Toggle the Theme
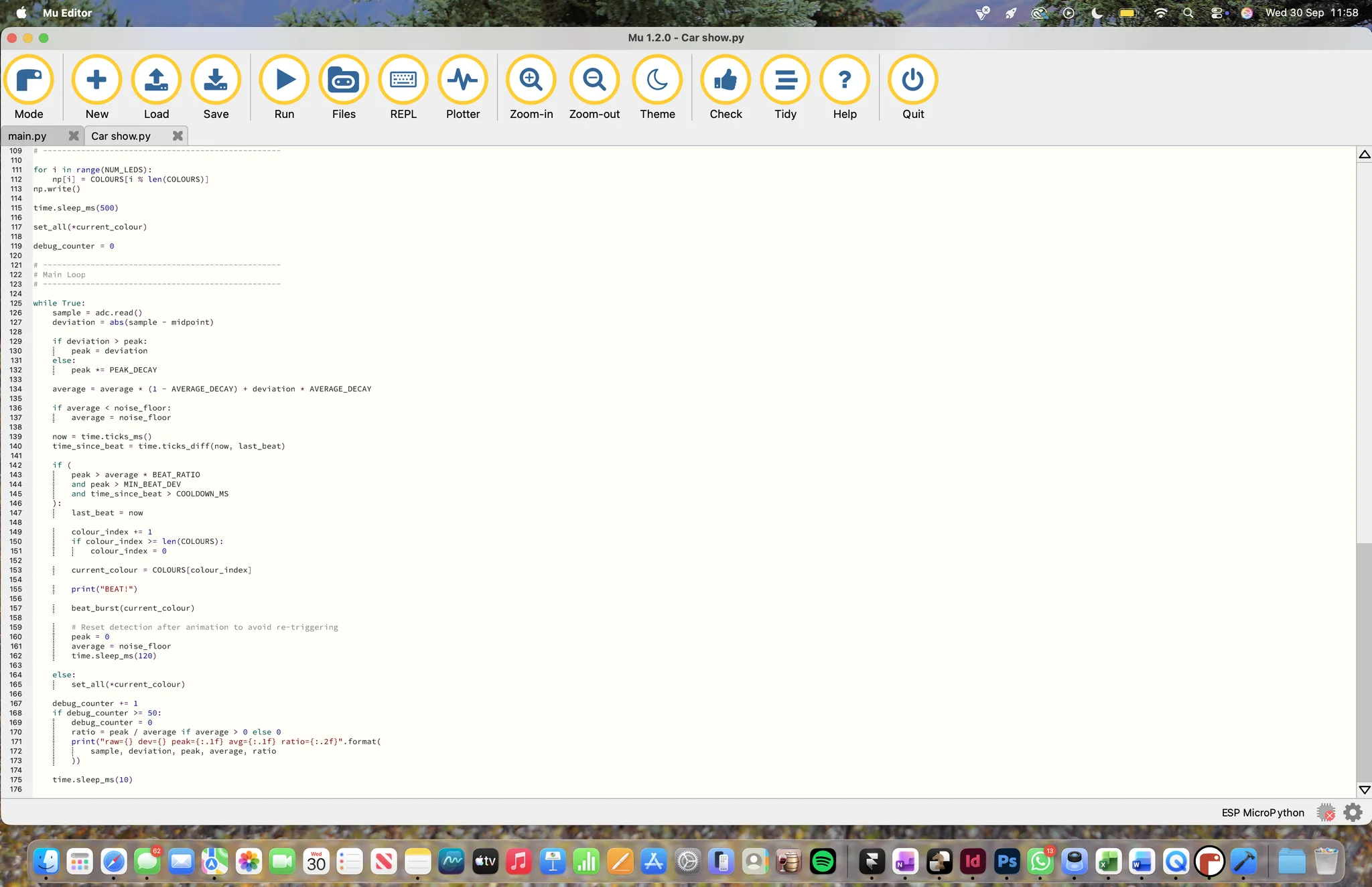This screenshot has width=1372, height=887. pos(657,87)
